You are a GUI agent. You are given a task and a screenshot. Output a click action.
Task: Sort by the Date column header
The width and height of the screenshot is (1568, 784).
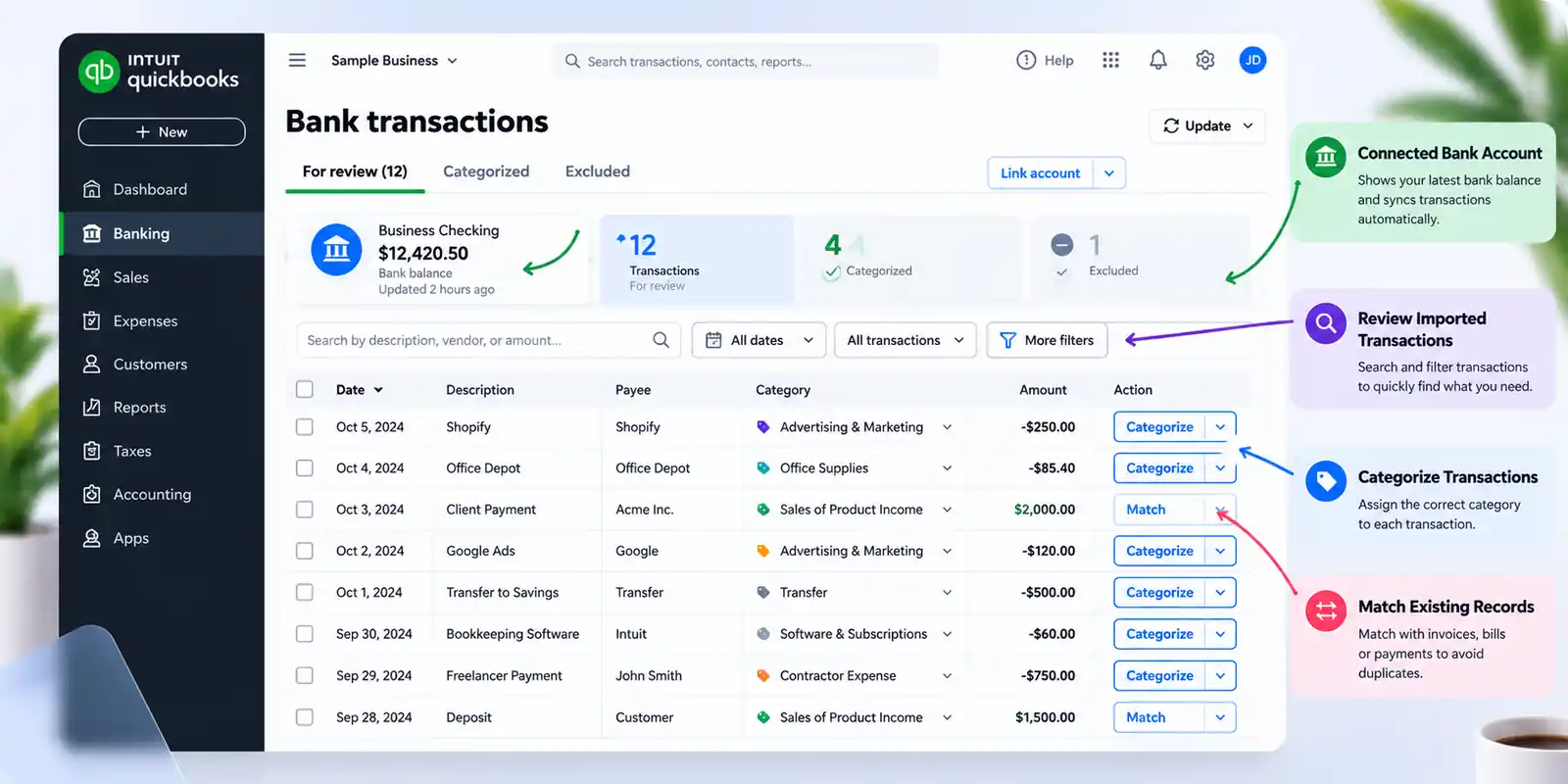pyautogui.click(x=359, y=389)
